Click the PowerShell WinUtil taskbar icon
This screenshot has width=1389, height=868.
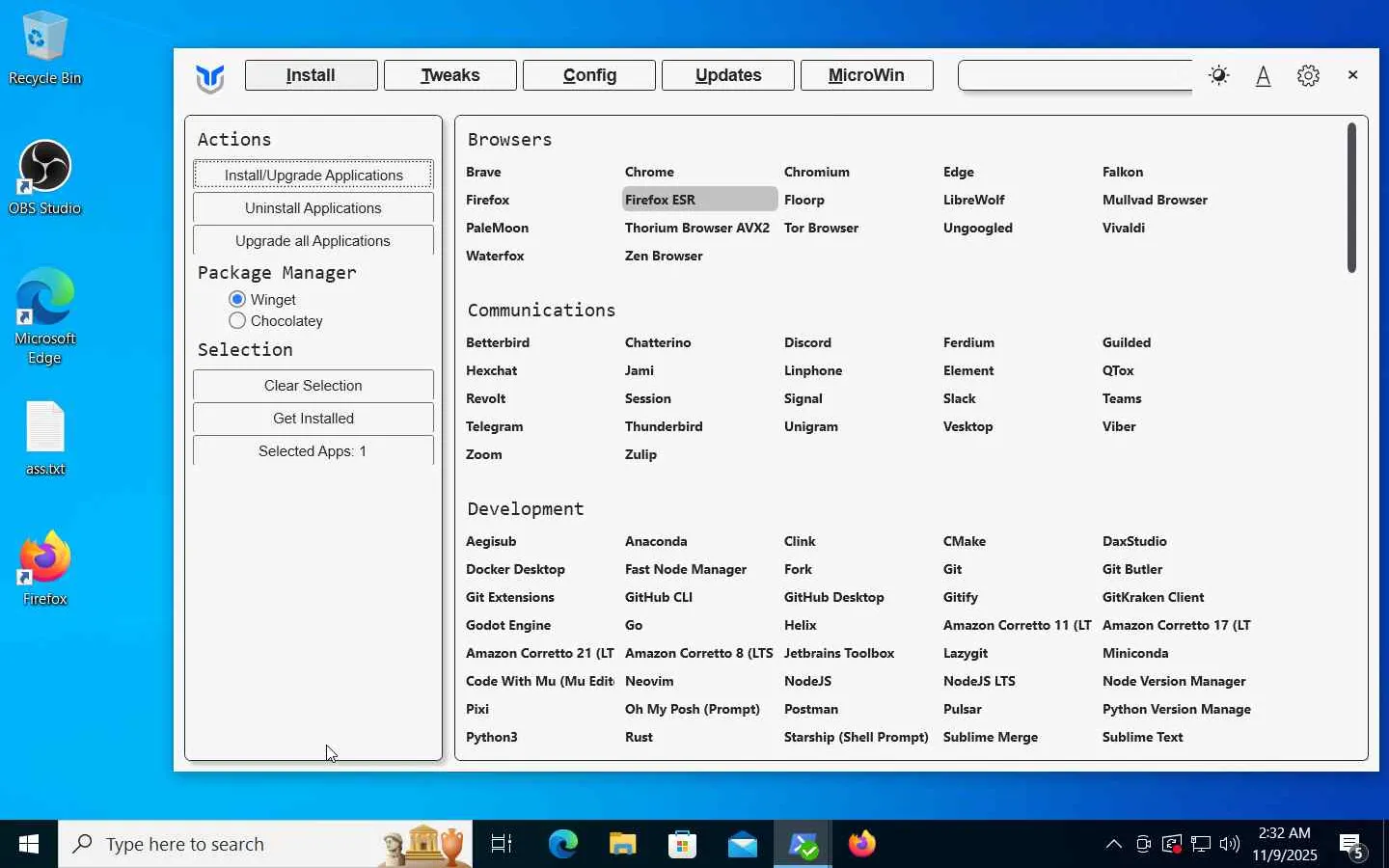(x=803, y=844)
